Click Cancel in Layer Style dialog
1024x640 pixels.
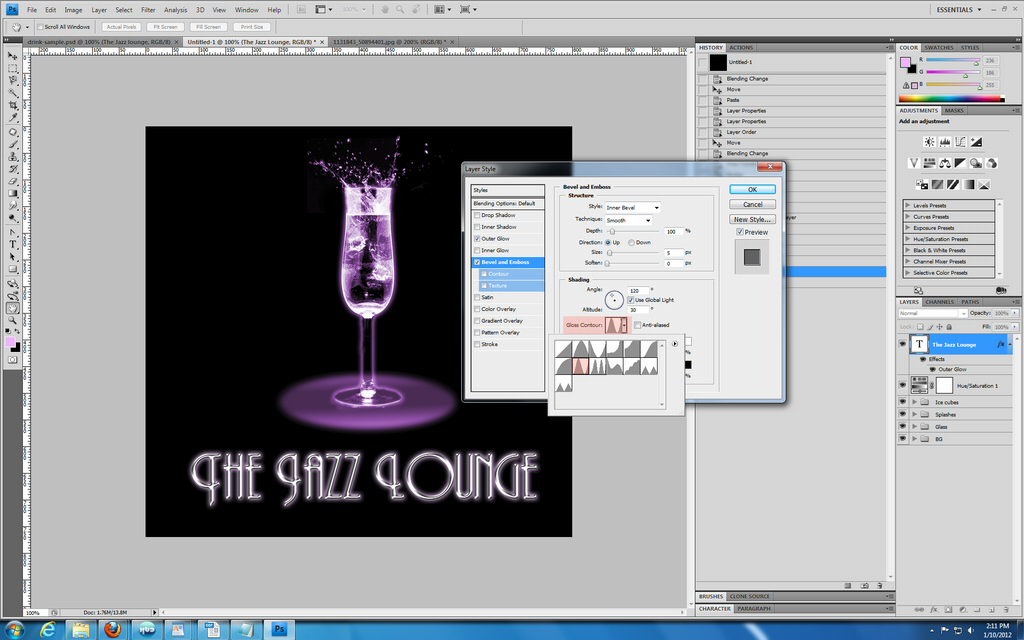[x=752, y=204]
